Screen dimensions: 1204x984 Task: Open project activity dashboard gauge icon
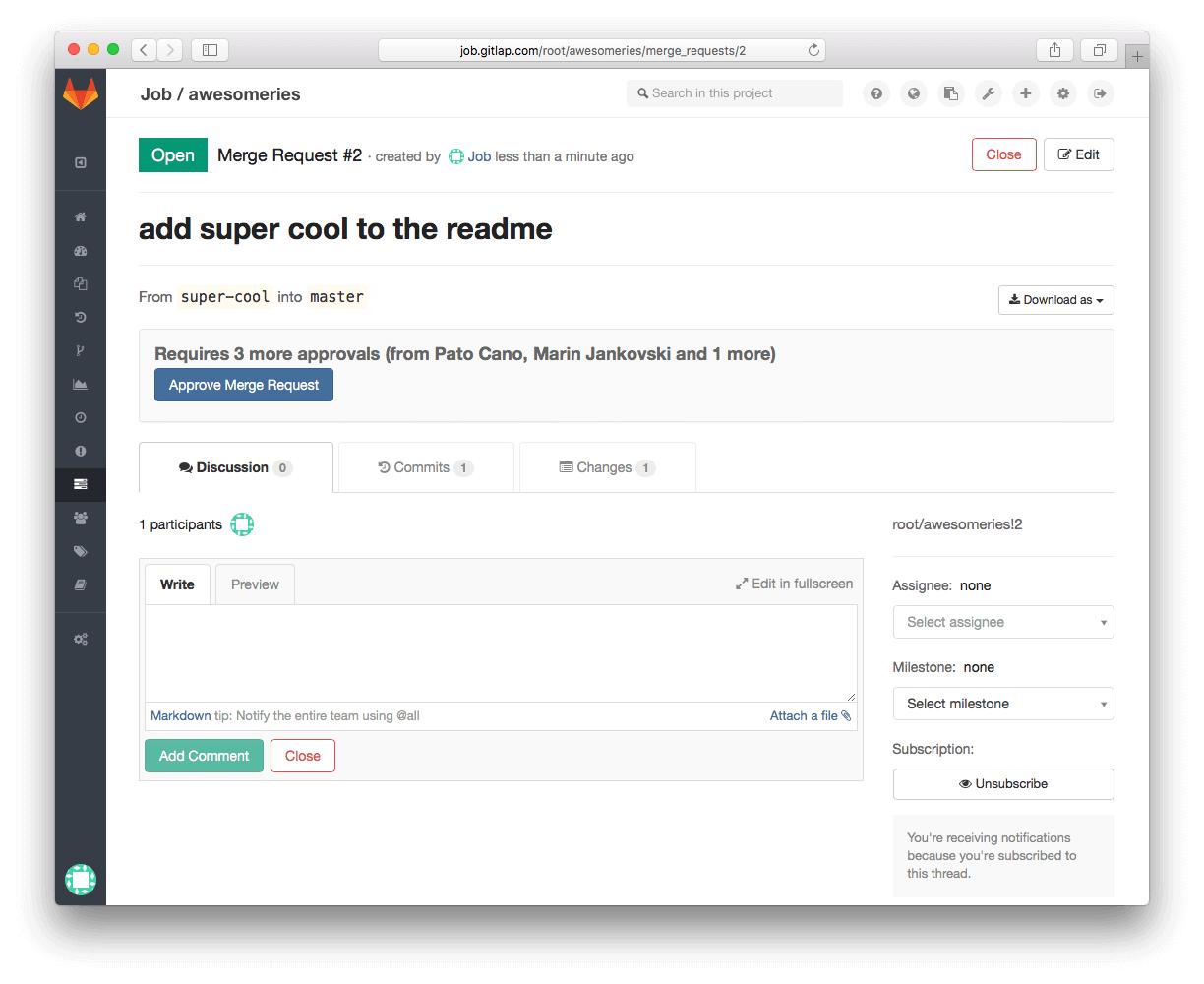pos(81,251)
